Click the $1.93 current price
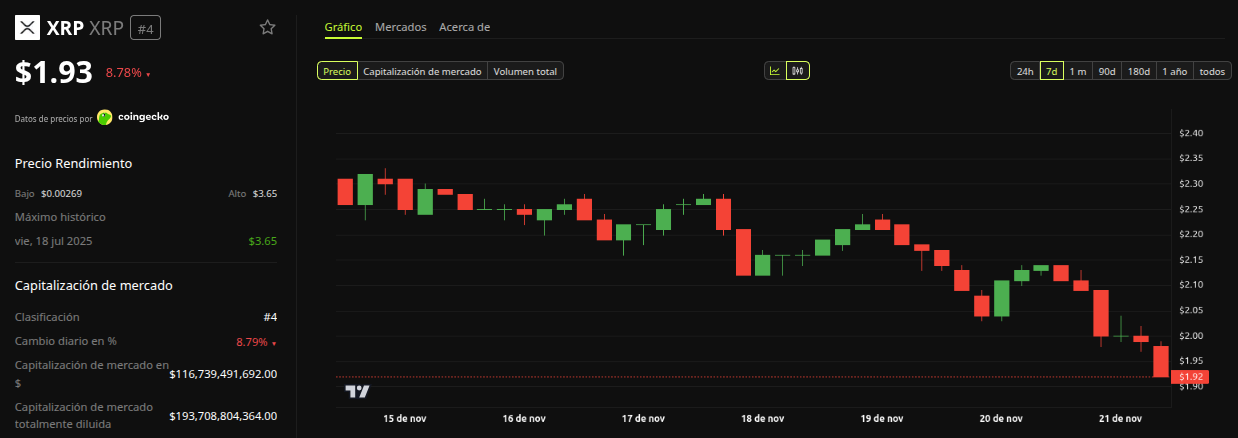This screenshot has width=1238, height=438. [x=54, y=72]
